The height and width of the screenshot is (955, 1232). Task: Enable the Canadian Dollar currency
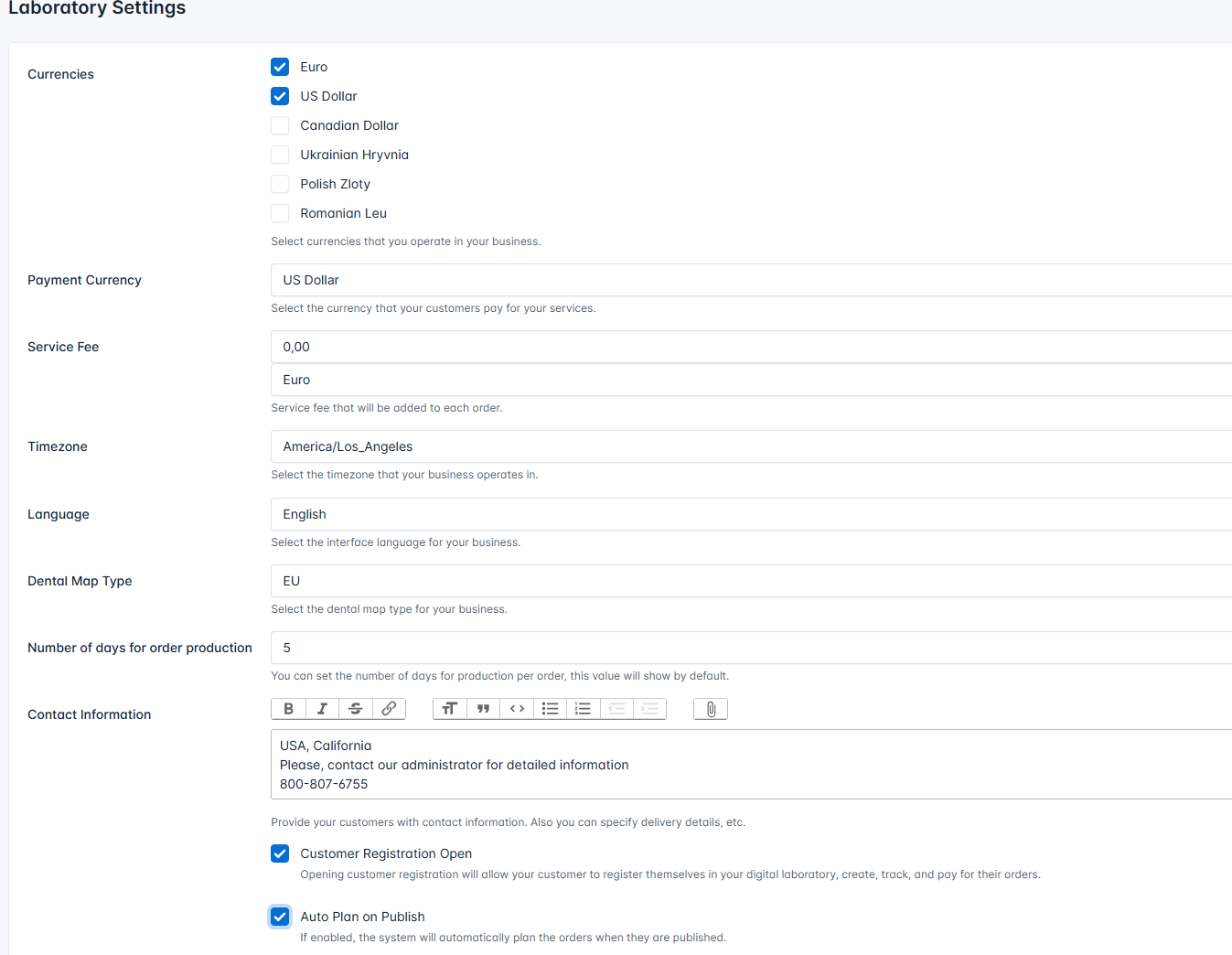(280, 125)
